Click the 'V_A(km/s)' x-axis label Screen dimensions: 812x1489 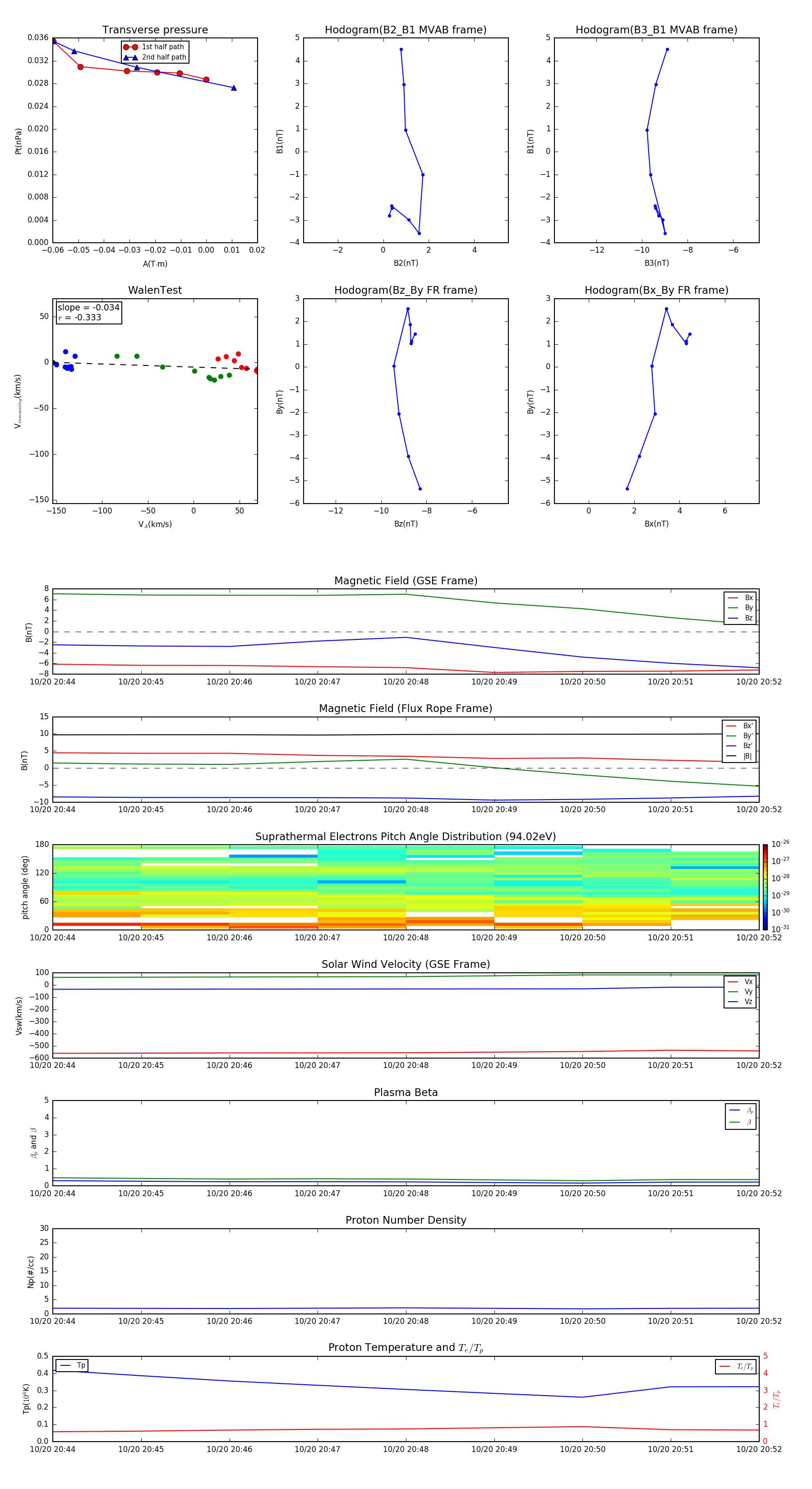click(x=155, y=524)
